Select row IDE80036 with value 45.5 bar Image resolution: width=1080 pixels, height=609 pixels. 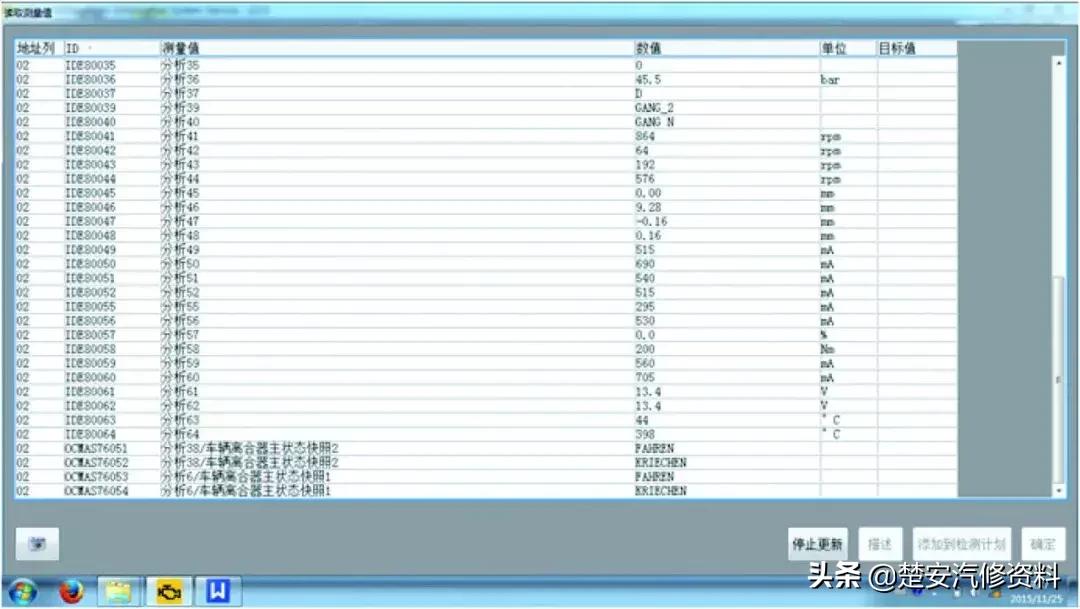pos(486,79)
